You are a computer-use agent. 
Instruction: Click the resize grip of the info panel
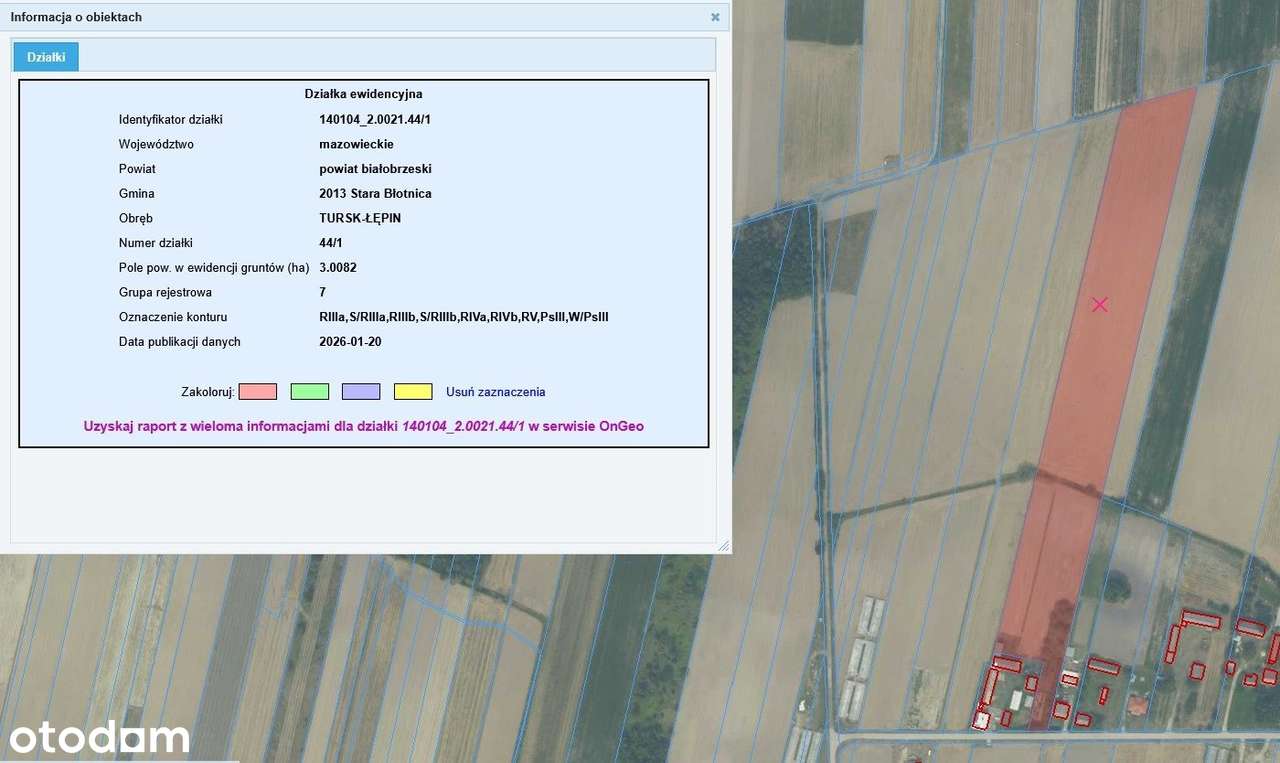pos(723,546)
